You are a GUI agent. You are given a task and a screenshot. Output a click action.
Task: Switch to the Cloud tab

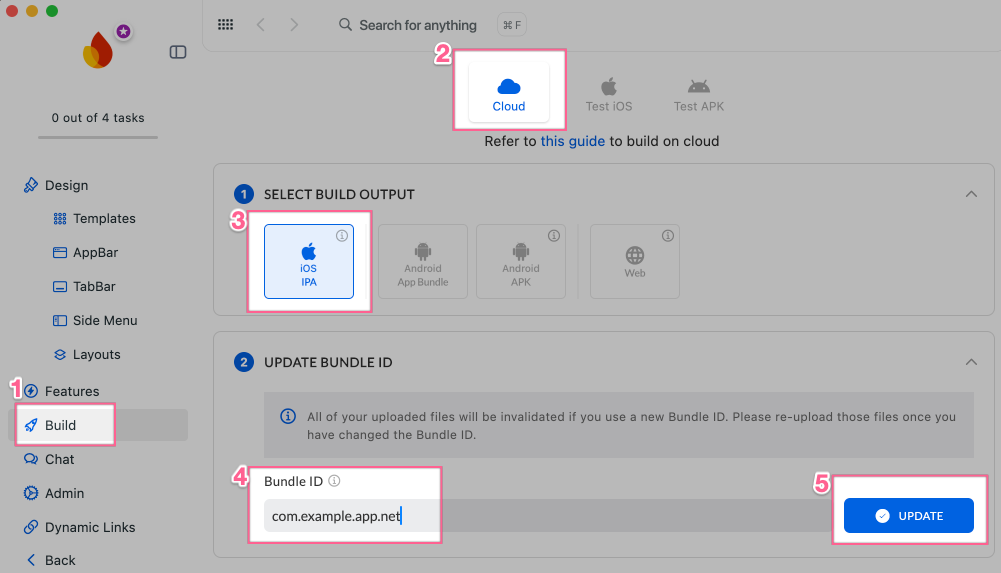[509, 94]
